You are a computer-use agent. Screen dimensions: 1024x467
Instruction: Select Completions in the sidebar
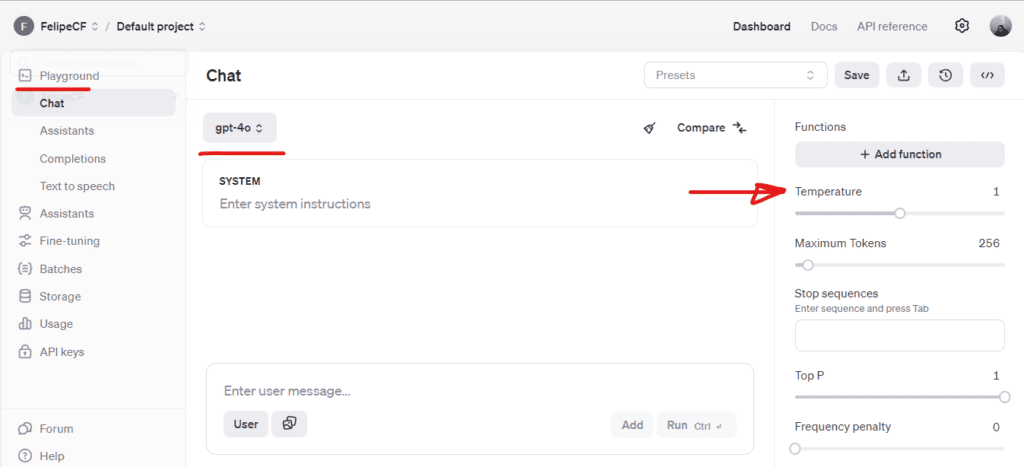[72, 158]
